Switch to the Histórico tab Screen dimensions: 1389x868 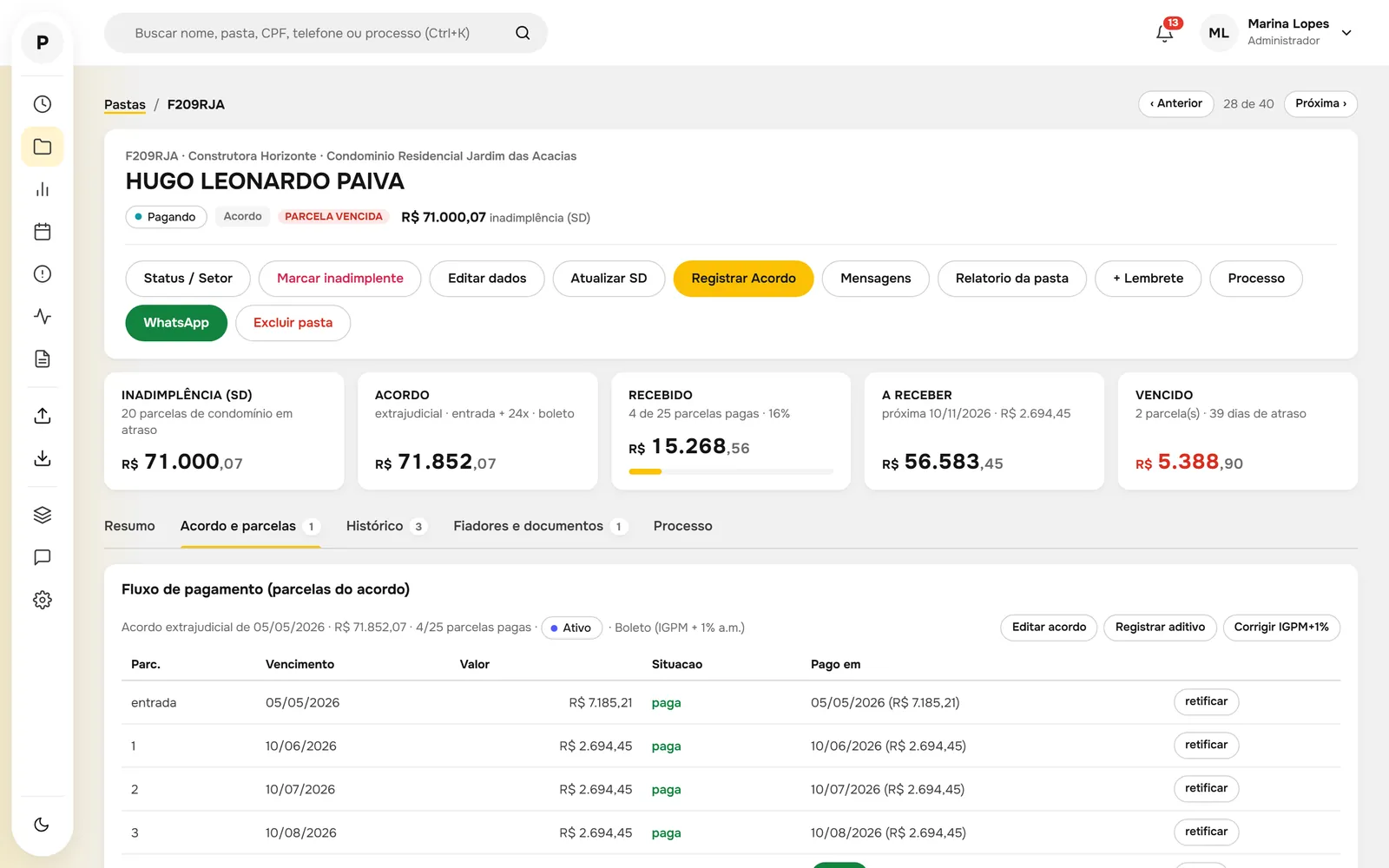386,526
